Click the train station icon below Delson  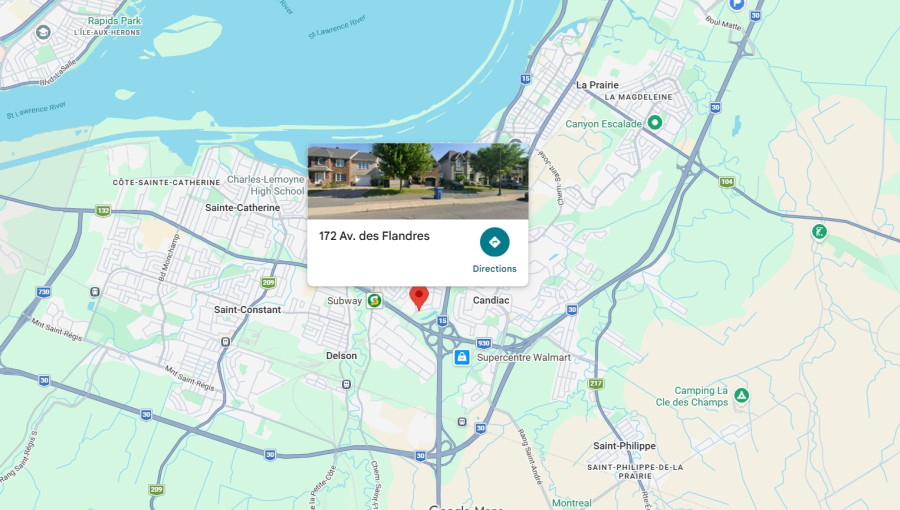click(x=346, y=384)
